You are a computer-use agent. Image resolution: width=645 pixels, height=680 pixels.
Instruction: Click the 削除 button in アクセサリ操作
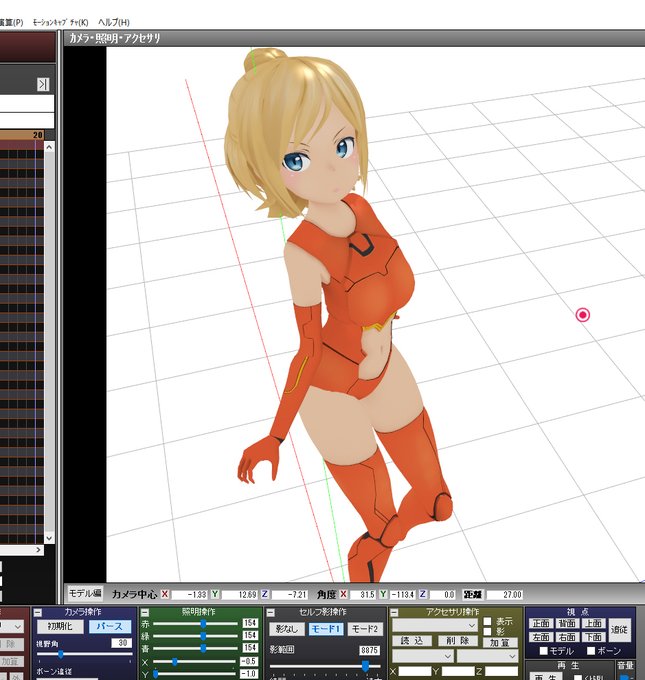tap(459, 641)
